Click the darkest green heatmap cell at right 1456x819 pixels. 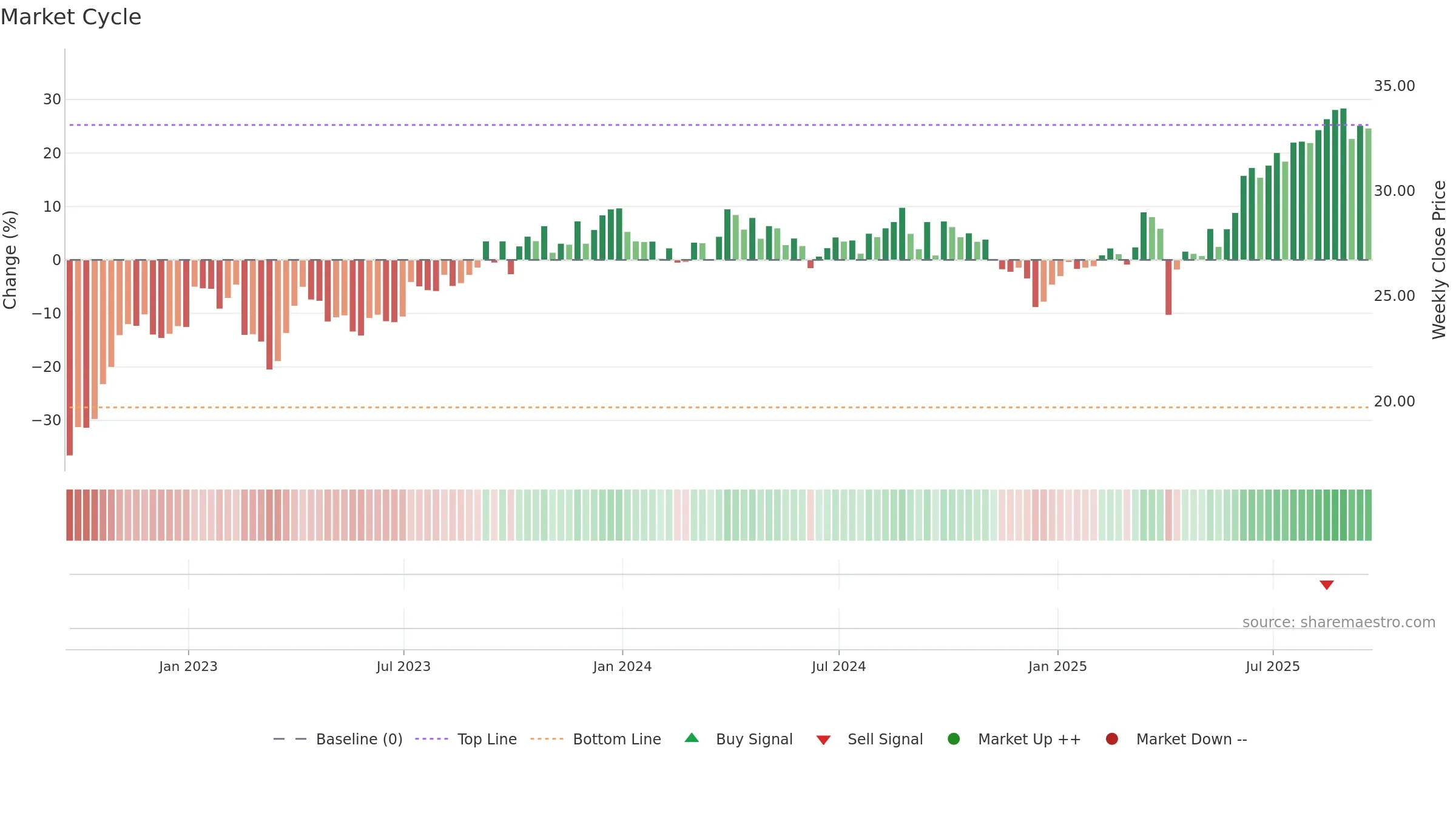[1343, 515]
